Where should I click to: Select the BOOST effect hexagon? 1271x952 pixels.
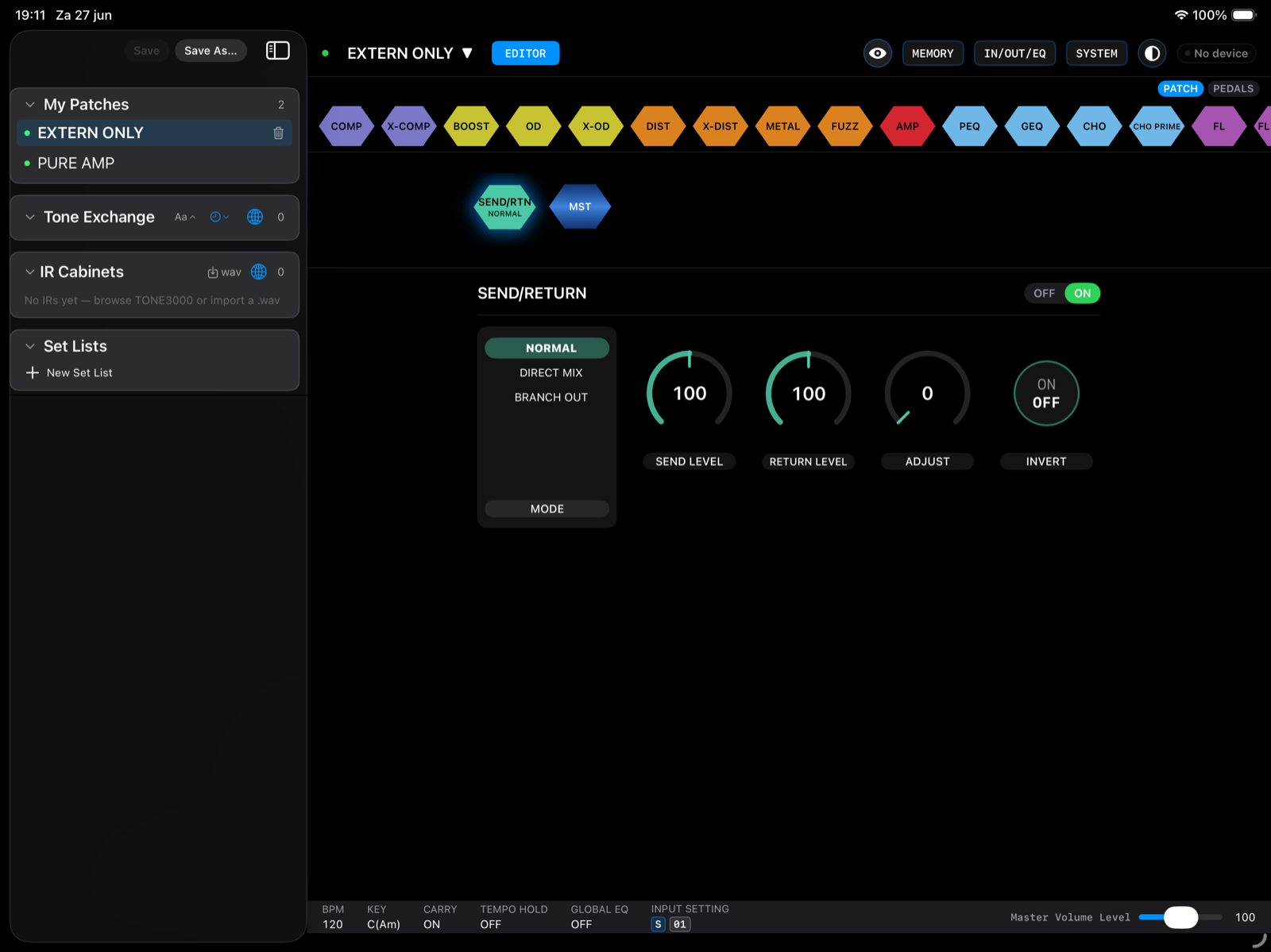(471, 126)
